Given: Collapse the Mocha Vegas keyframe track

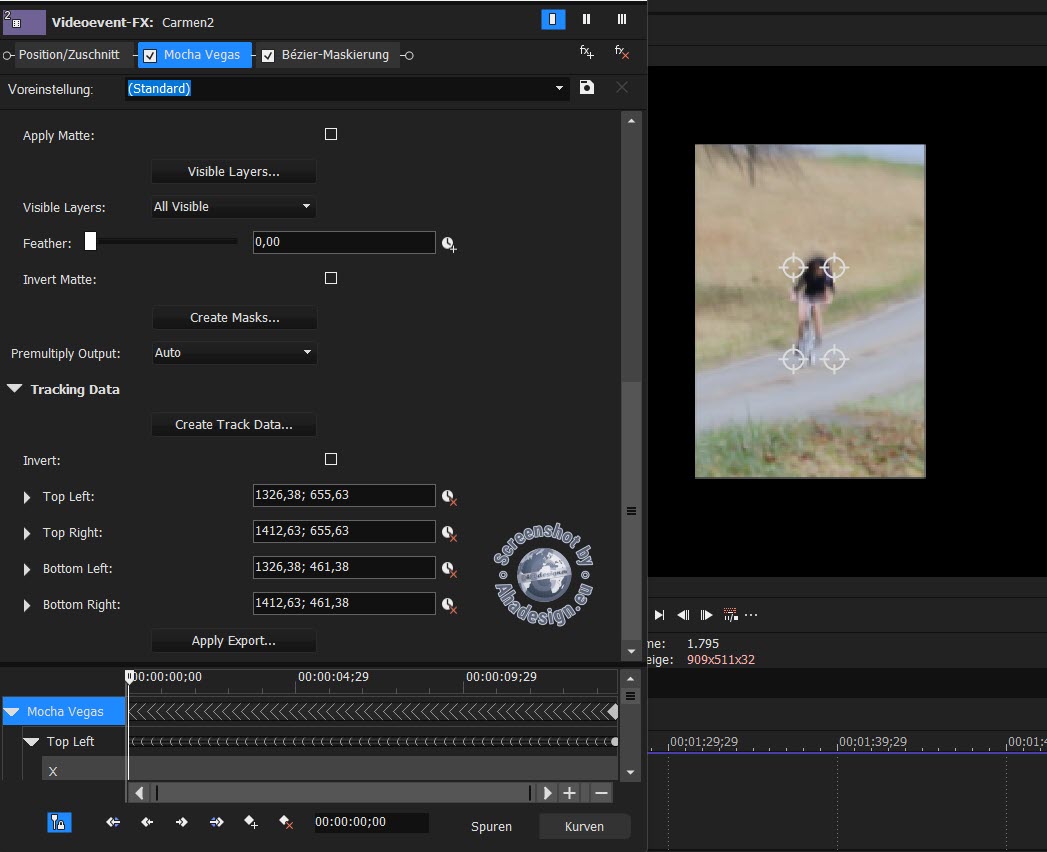Looking at the screenshot, I should tap(11, 712).
